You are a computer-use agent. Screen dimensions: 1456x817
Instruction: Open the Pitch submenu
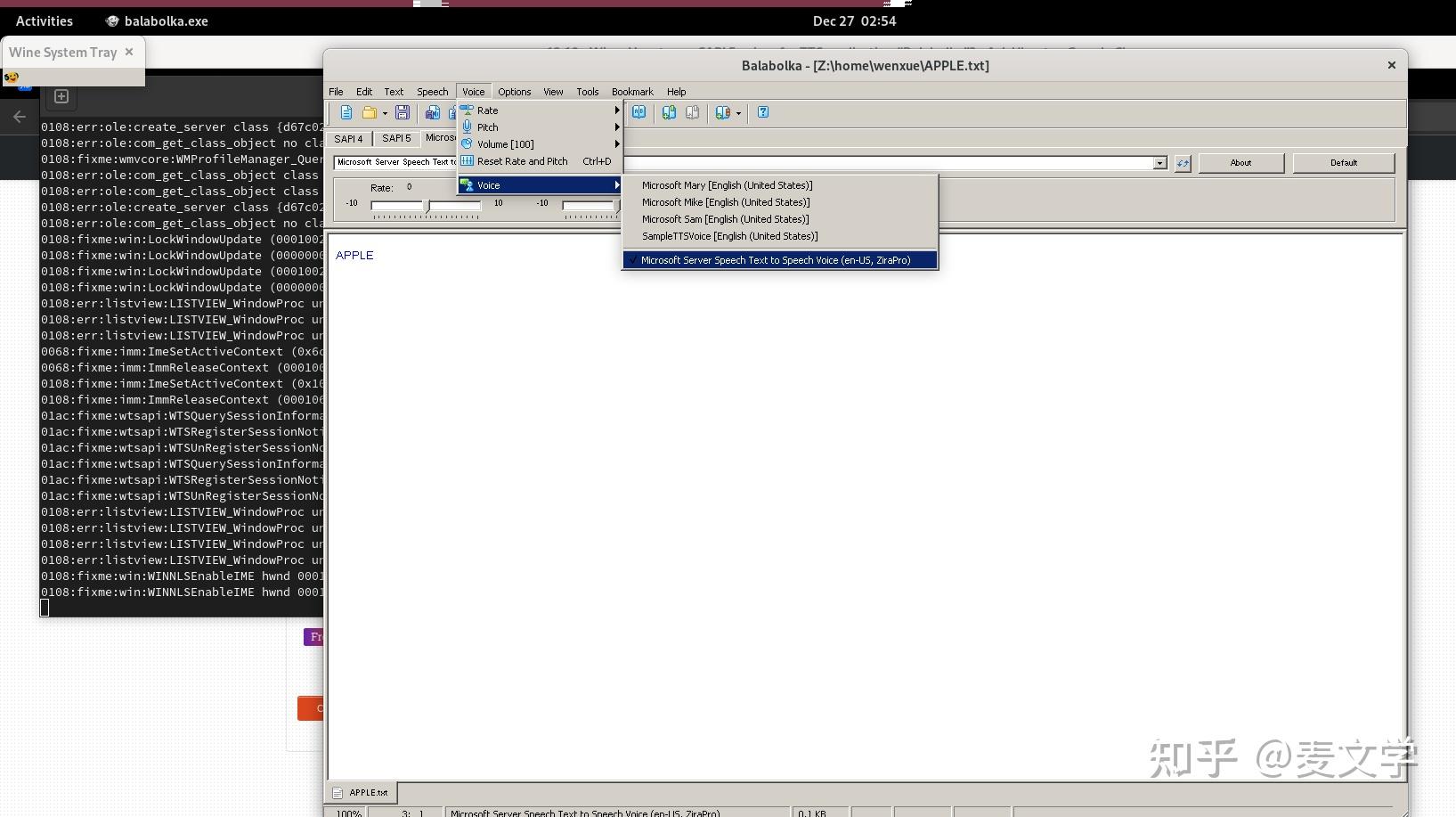tap(540, 127)
